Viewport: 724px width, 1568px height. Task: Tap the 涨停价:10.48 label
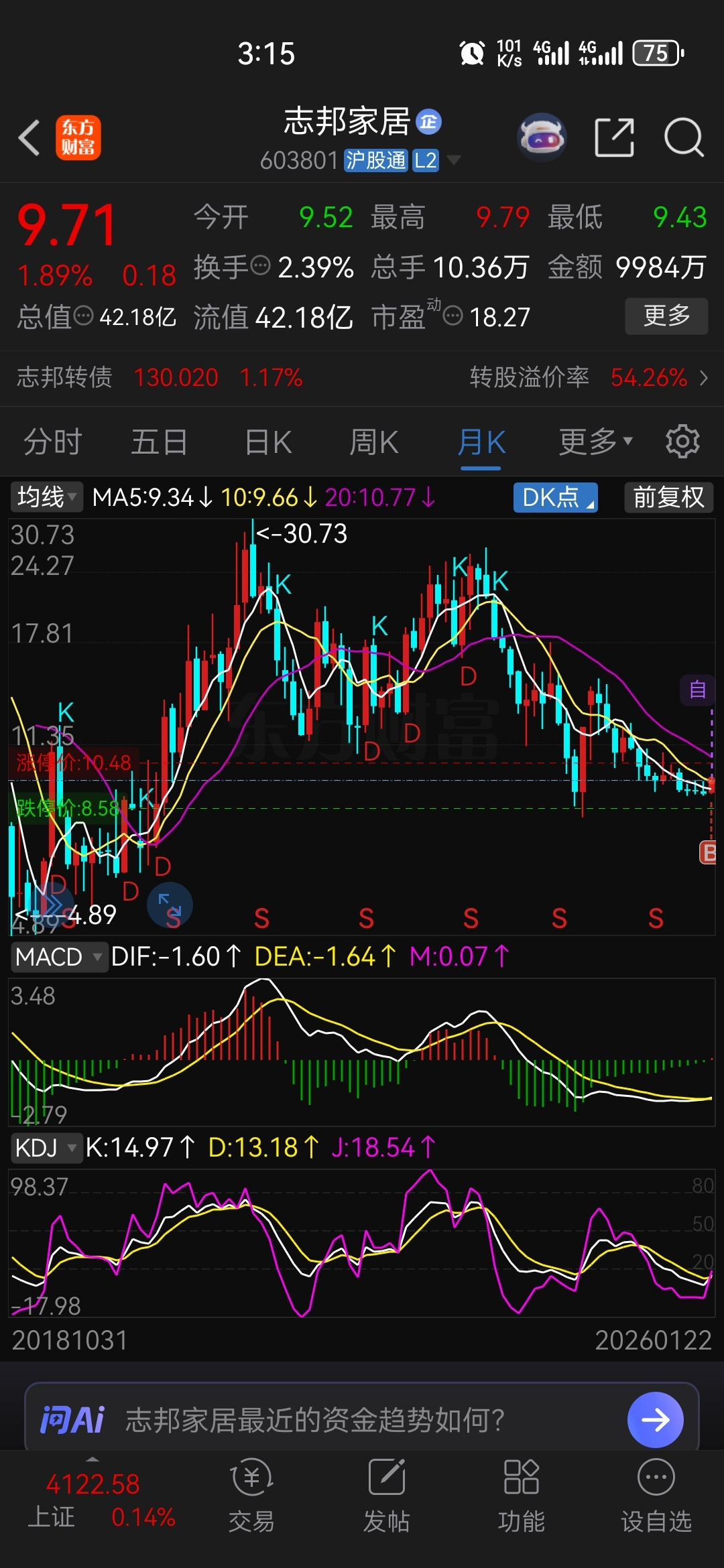click(x=73, y=763)
